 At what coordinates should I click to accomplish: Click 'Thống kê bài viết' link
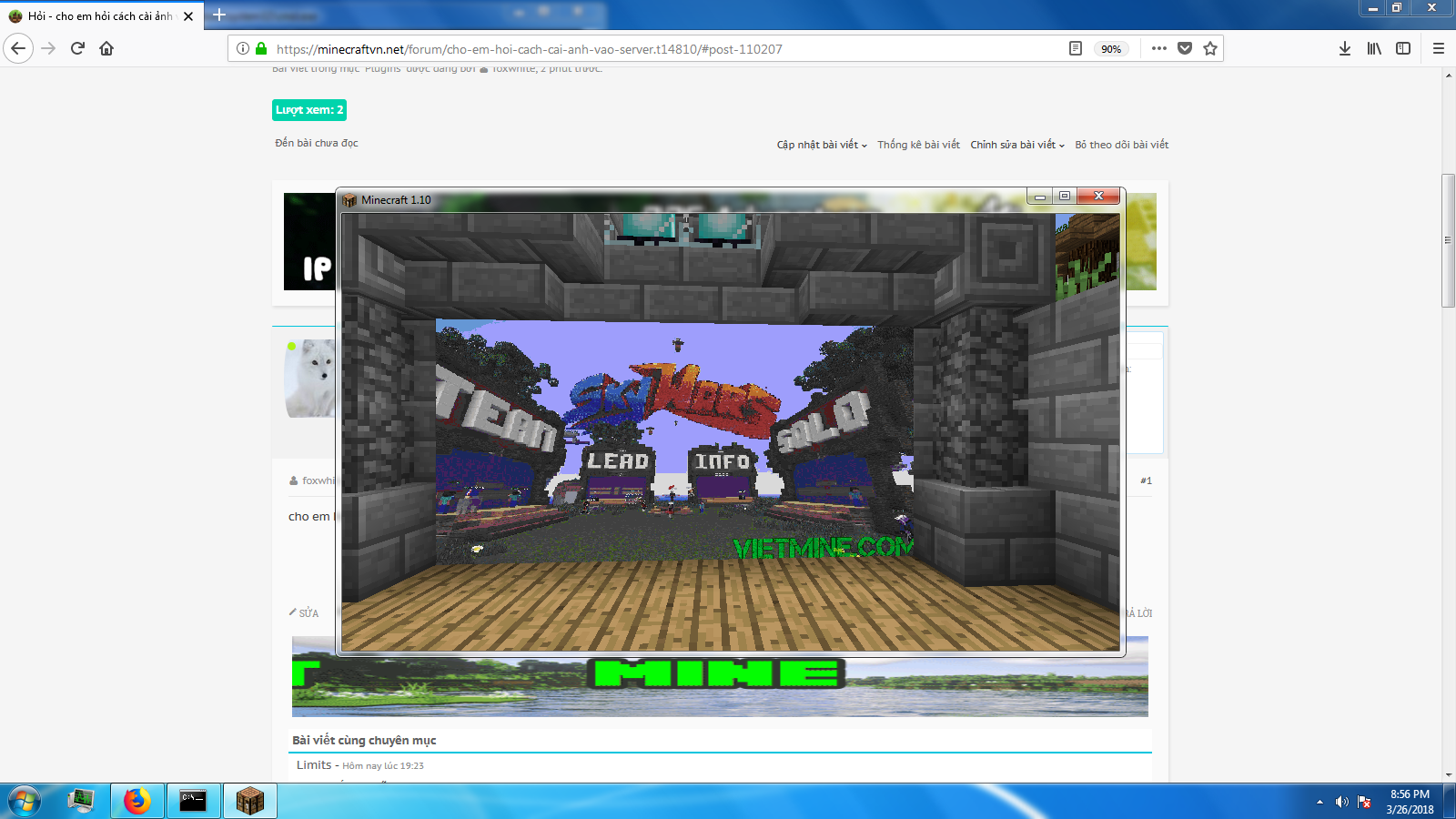(x=918, y=145)
